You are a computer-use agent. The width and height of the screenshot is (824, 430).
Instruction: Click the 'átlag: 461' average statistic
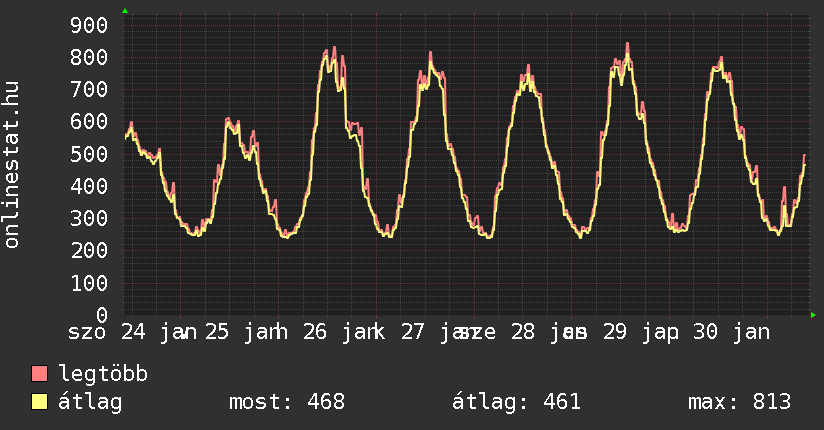point(517,402)
